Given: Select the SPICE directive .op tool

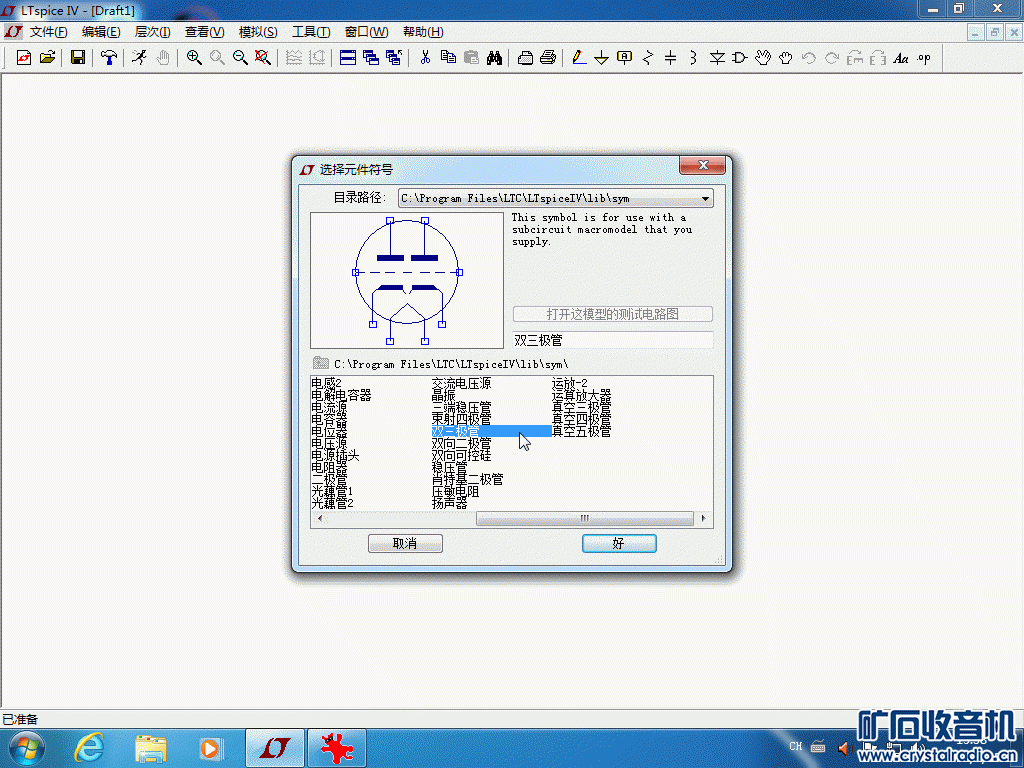Looking at the screenshot, I should (923, 57).
